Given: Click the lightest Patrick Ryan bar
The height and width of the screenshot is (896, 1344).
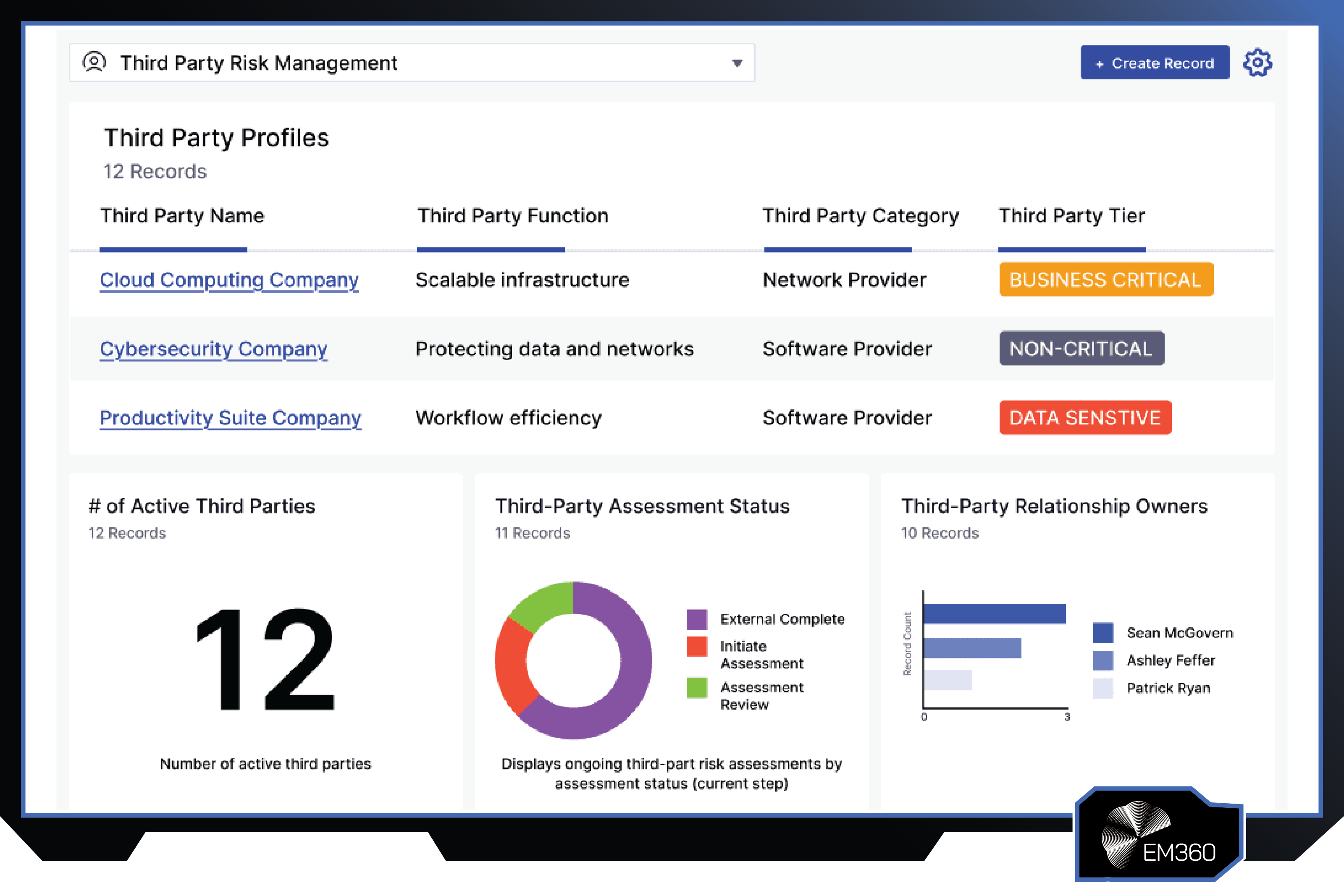Looking at the screenshot, I should [x=948, y=680].
